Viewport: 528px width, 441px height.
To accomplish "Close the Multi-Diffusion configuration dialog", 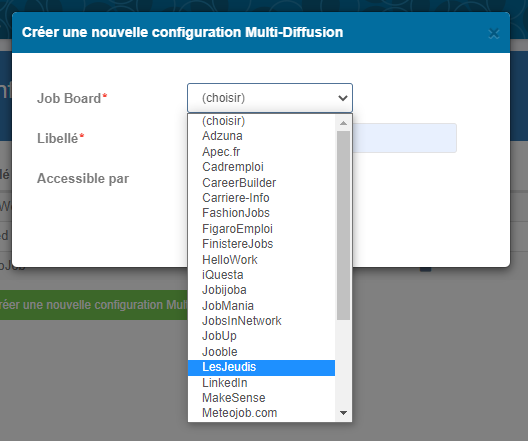I will coord(494,33).
